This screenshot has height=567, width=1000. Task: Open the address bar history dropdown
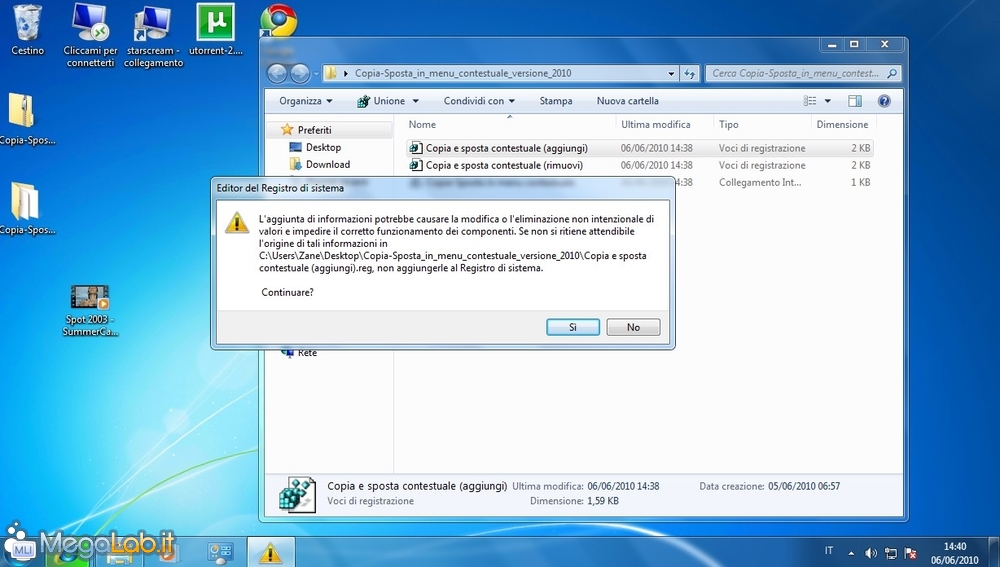point(671,74)
